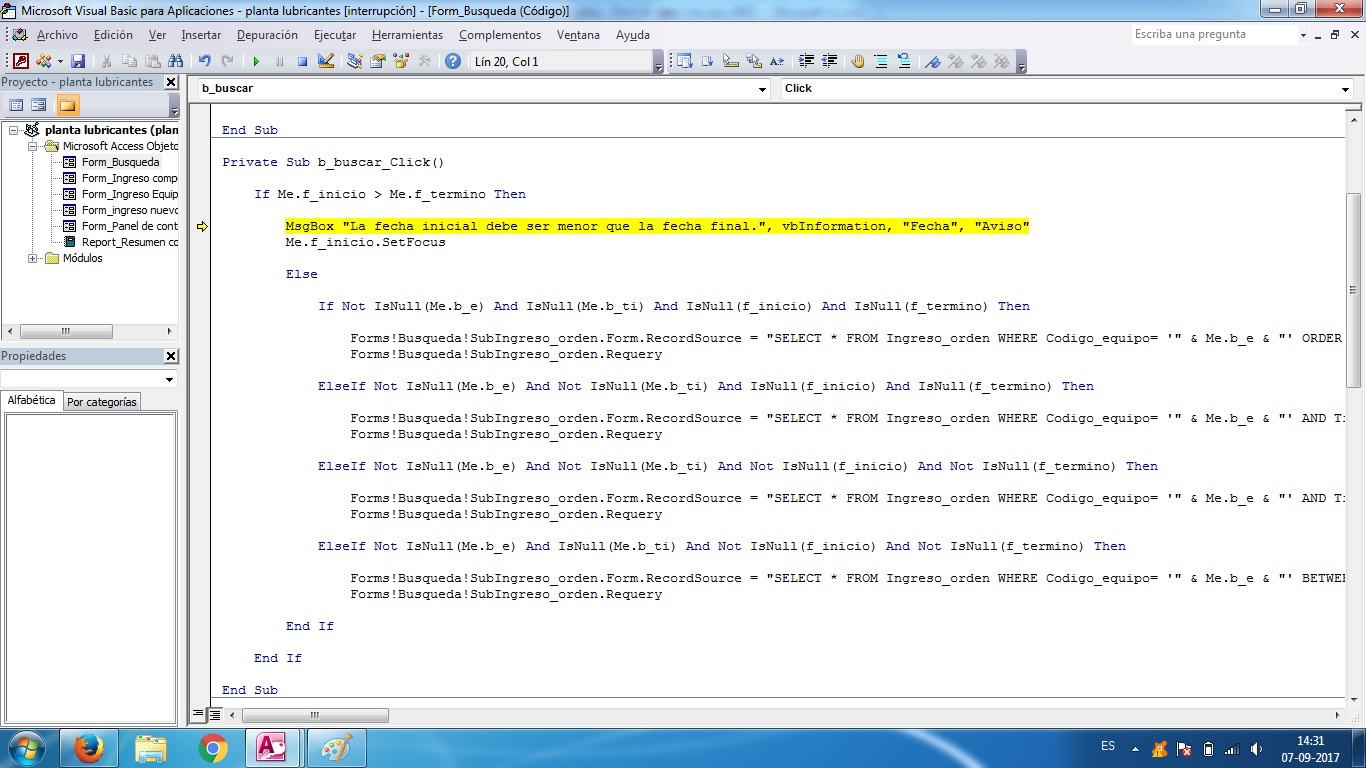Run the macro with the green play icon

pyautogui.click(x=256, y=61)
